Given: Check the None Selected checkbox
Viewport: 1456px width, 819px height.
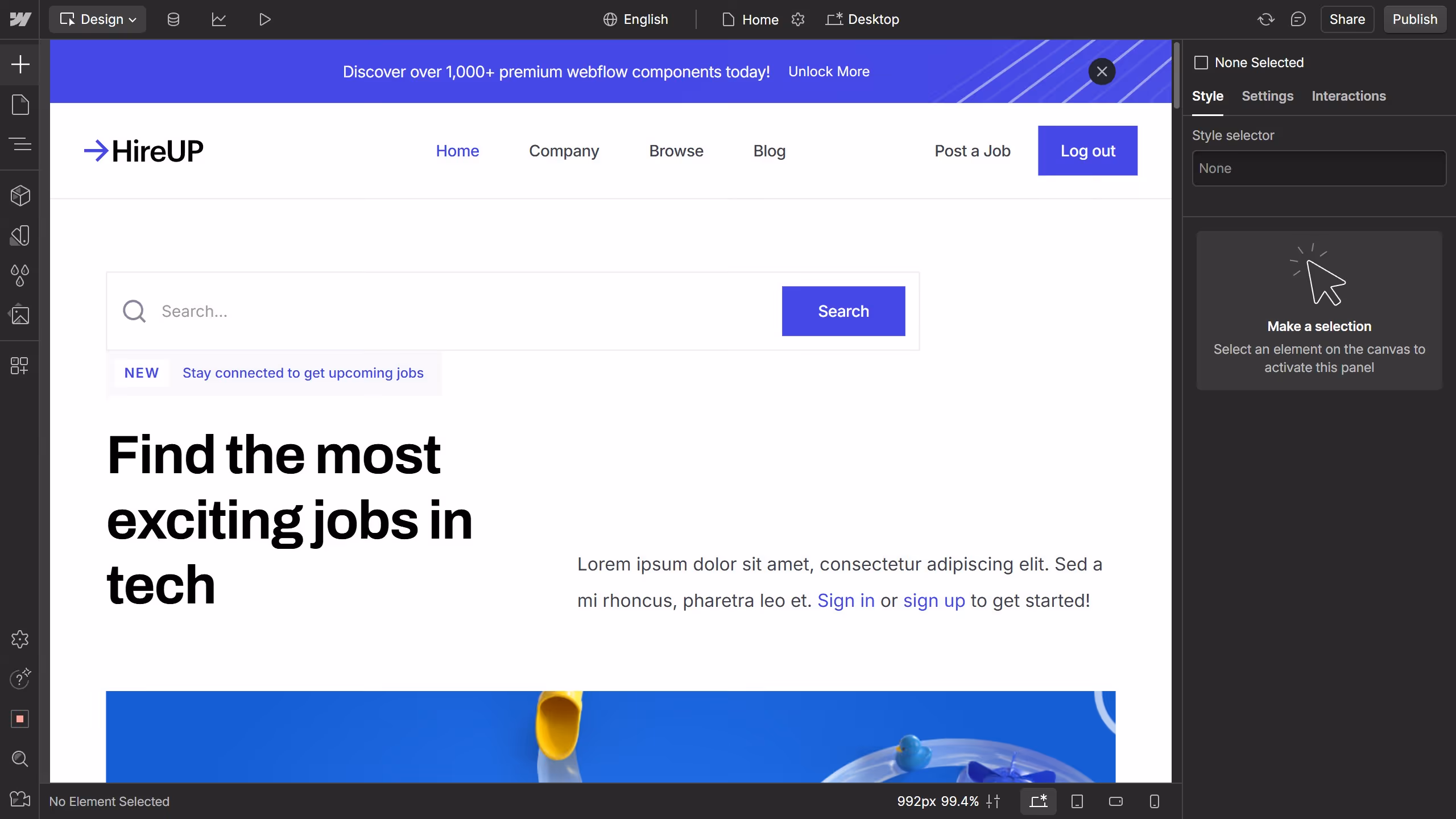Looking at the screenshot, I should (1201, 62).
